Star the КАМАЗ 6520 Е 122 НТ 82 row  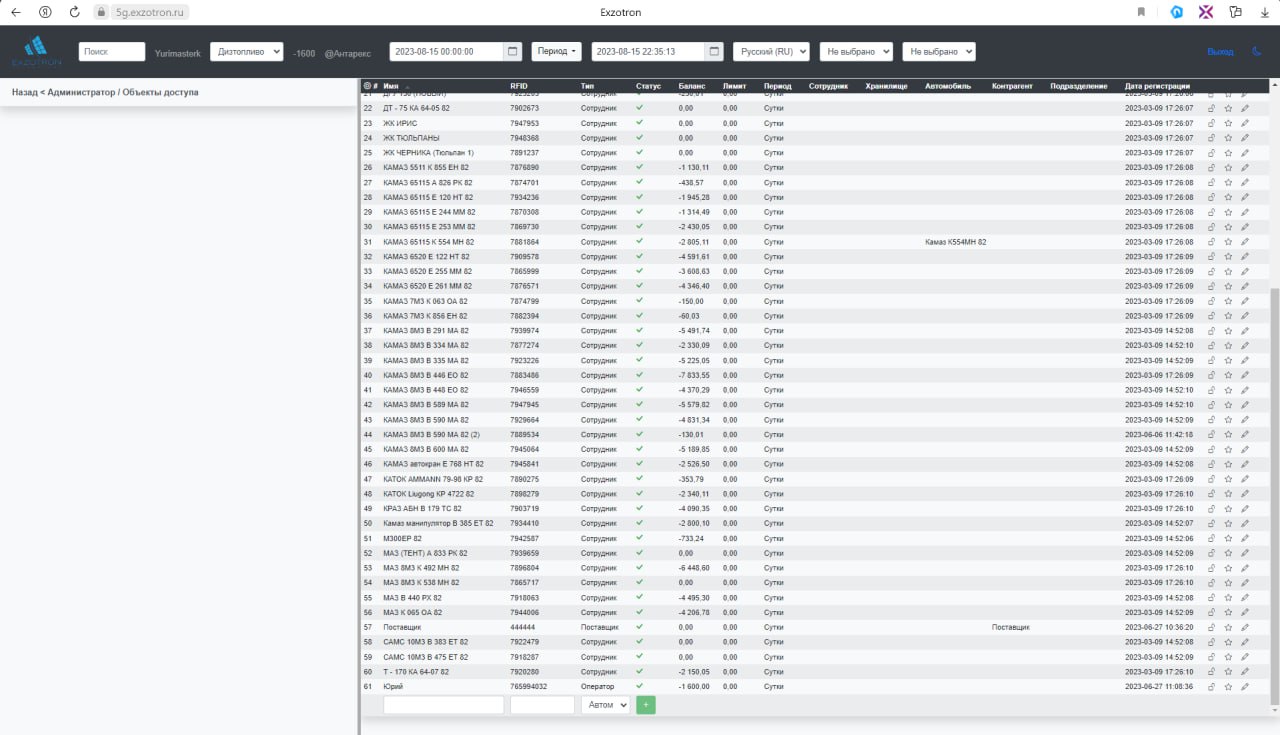click(1228, 257)
